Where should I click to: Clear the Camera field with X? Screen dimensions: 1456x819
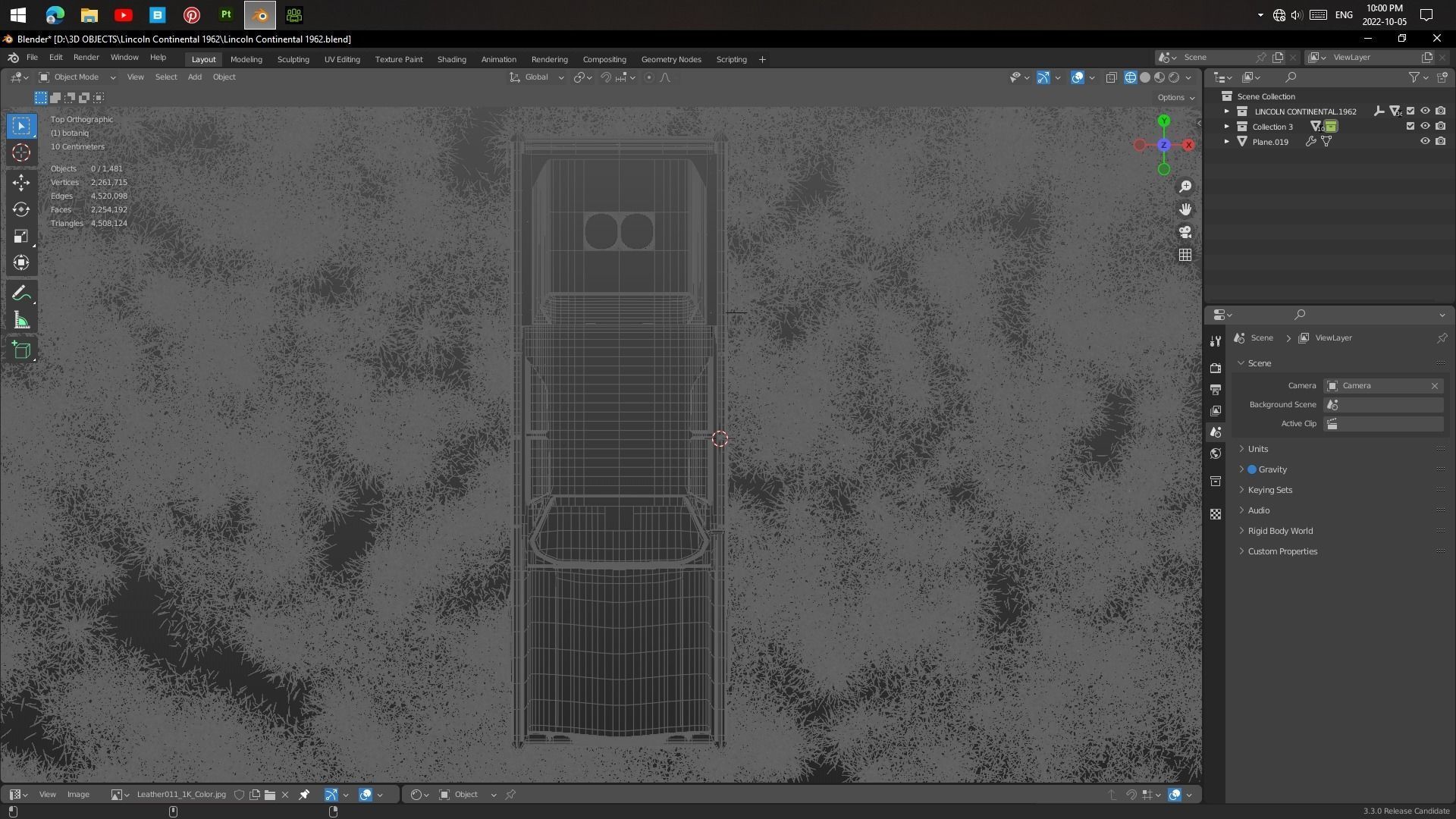(x=1434, y=386)
